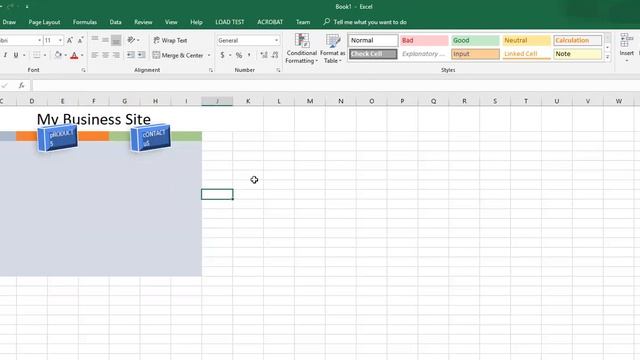The height and width of the screenshot is (360, 640).
Task: Decrease font size with the shrink font icon
Action: tap(80, 40)
